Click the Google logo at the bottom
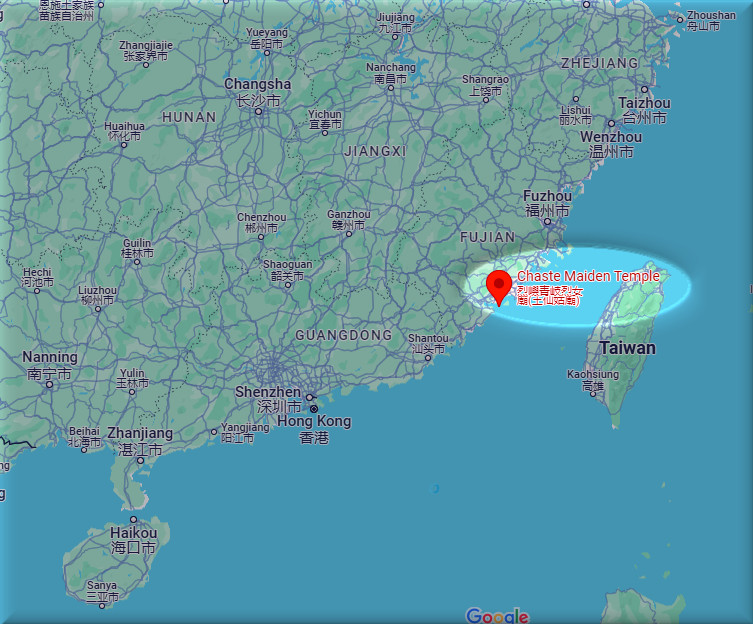The image size is (753, 624). 497,615
